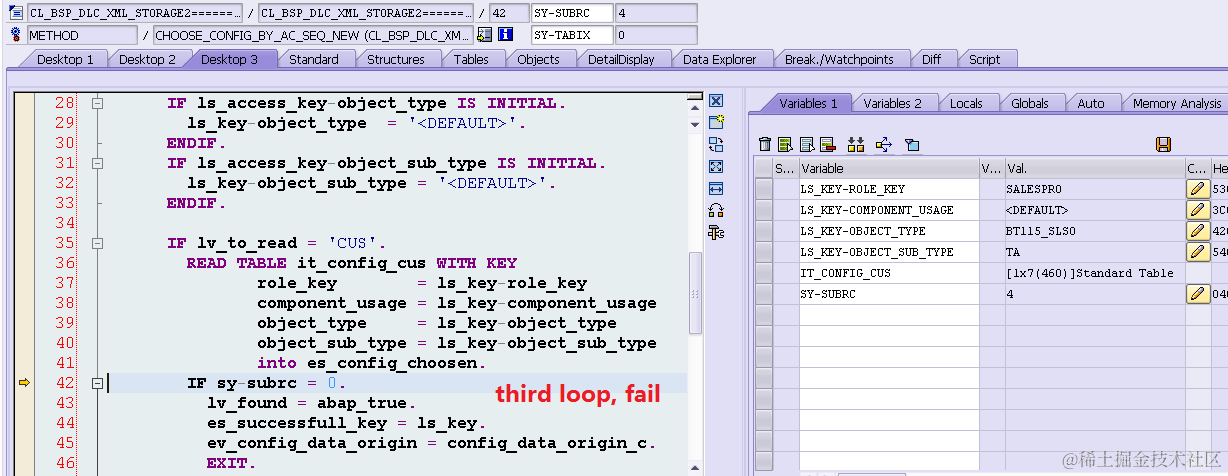
Task: Click the LS_KEY-ROLE_KEY variable cell
Action: coord(889,189)
